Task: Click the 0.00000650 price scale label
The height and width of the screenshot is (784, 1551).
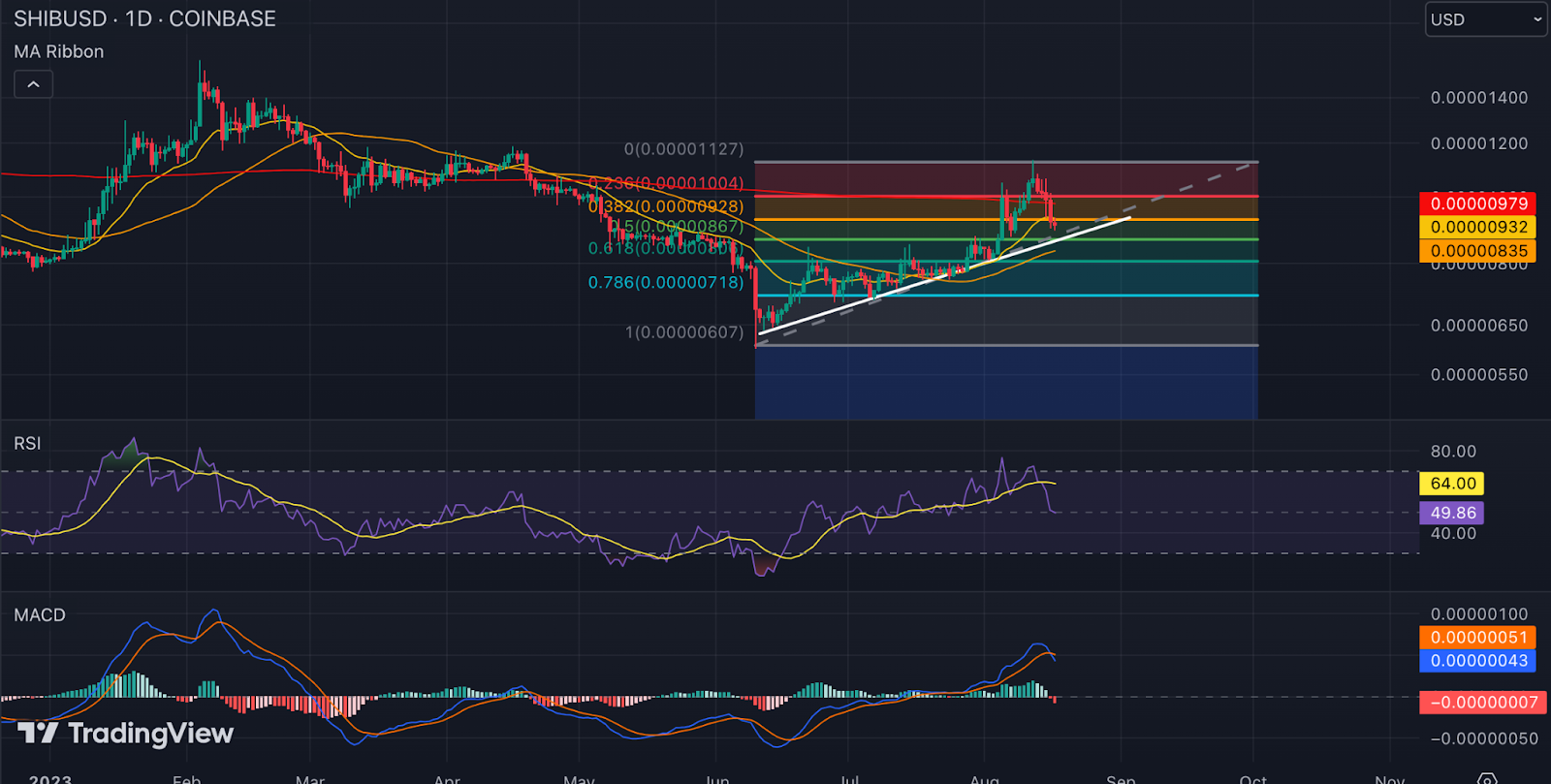Action: pos(1479,326)
